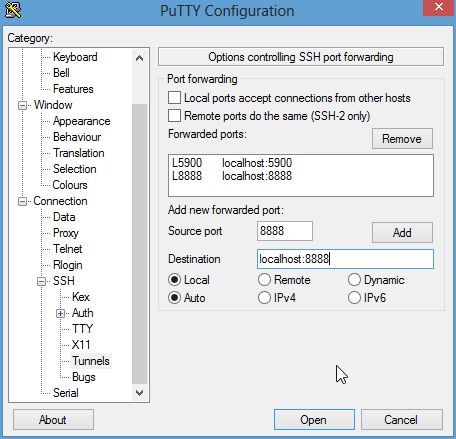Open the Features category
456x439 pixels.
click(73, 89)
